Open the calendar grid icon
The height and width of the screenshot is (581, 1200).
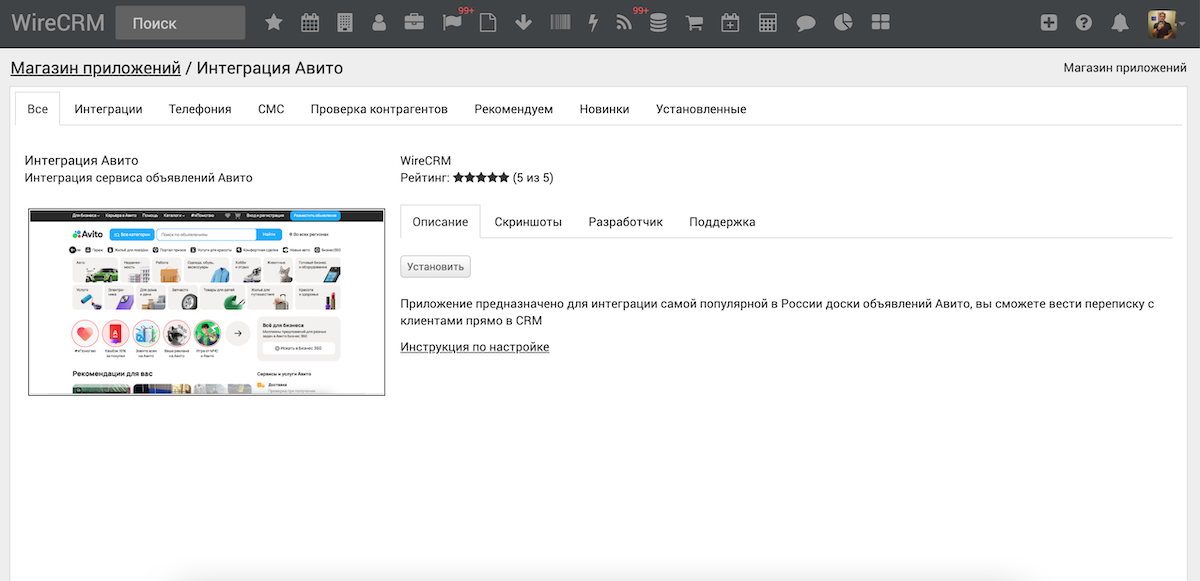310,23
